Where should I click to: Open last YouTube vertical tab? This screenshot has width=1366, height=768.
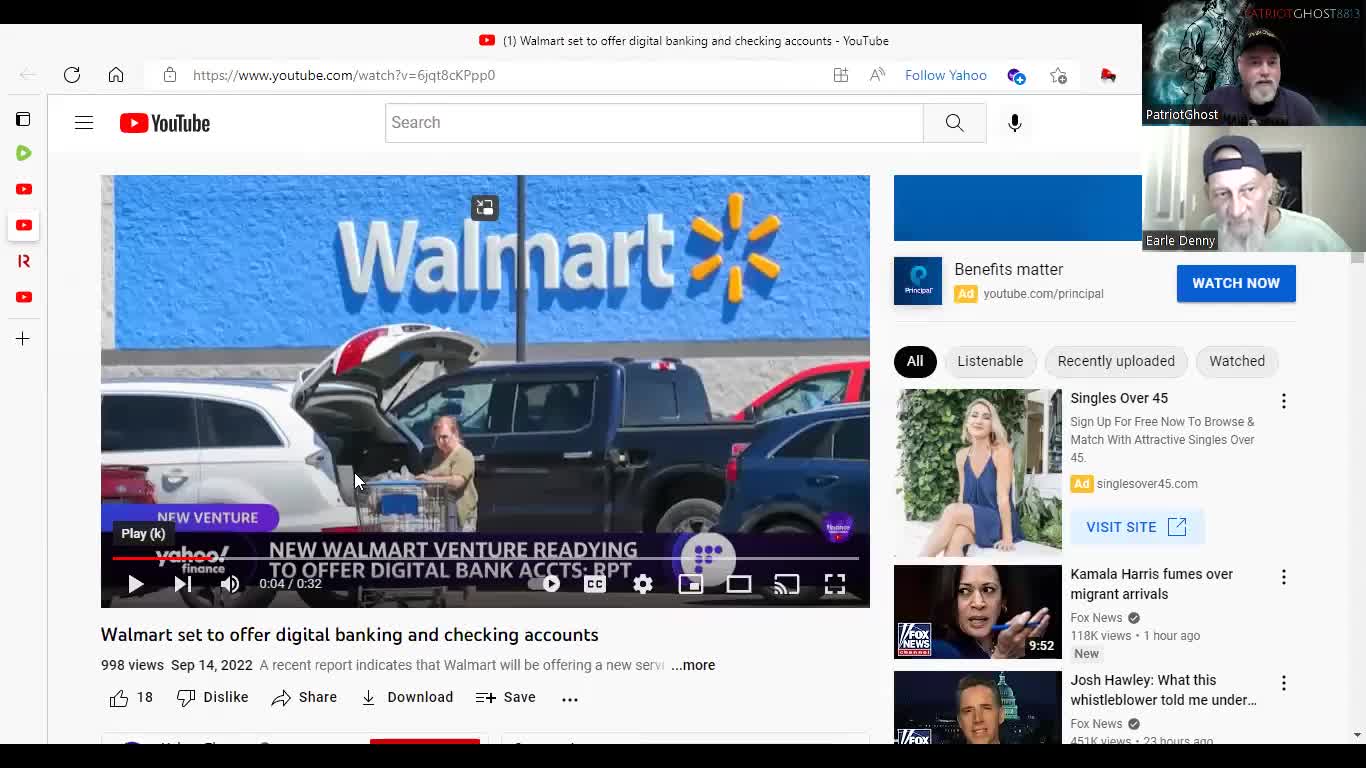pyautogui.click(x=24, y=297)
